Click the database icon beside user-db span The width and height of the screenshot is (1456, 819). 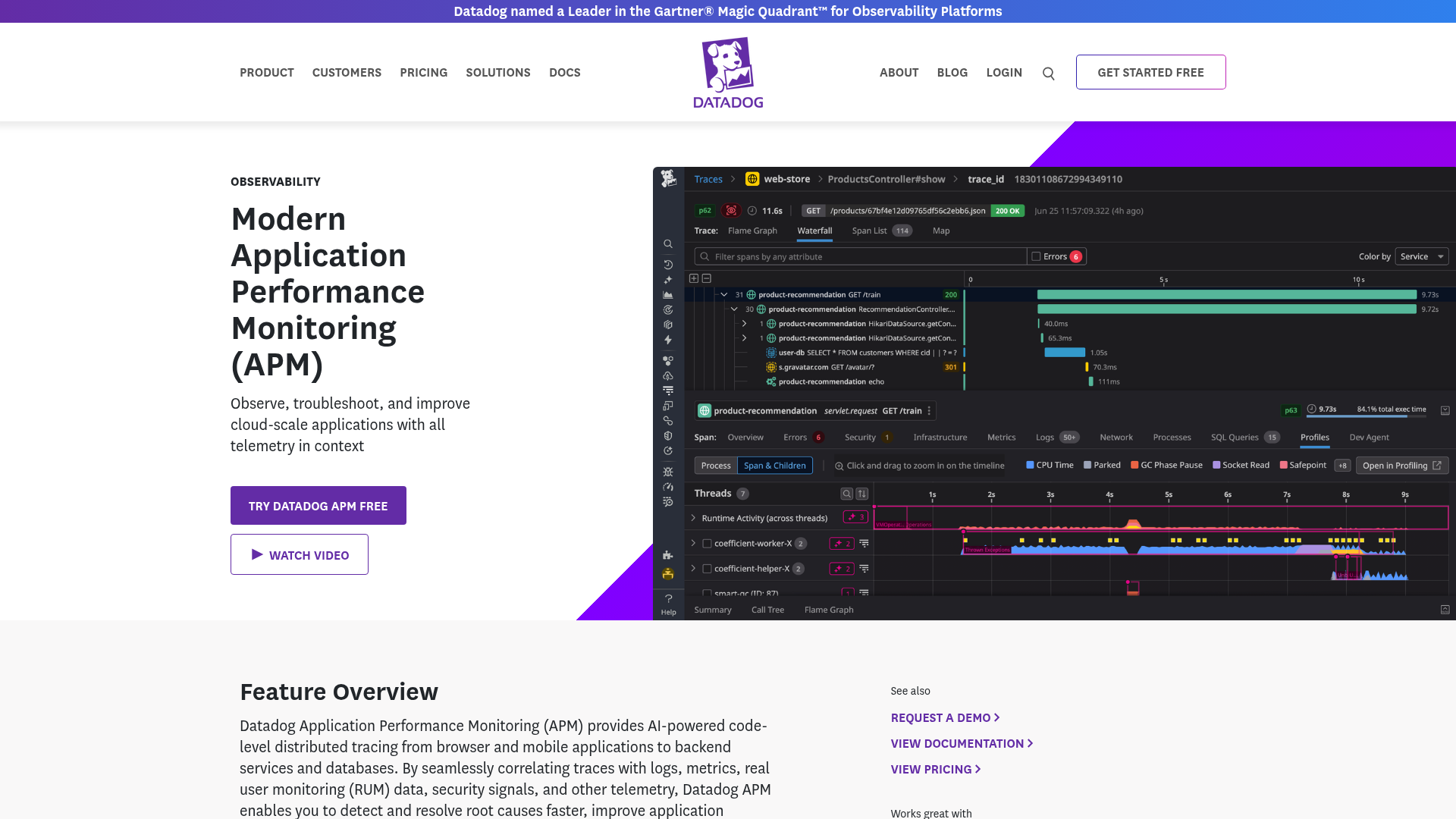(x=771, y=353)
